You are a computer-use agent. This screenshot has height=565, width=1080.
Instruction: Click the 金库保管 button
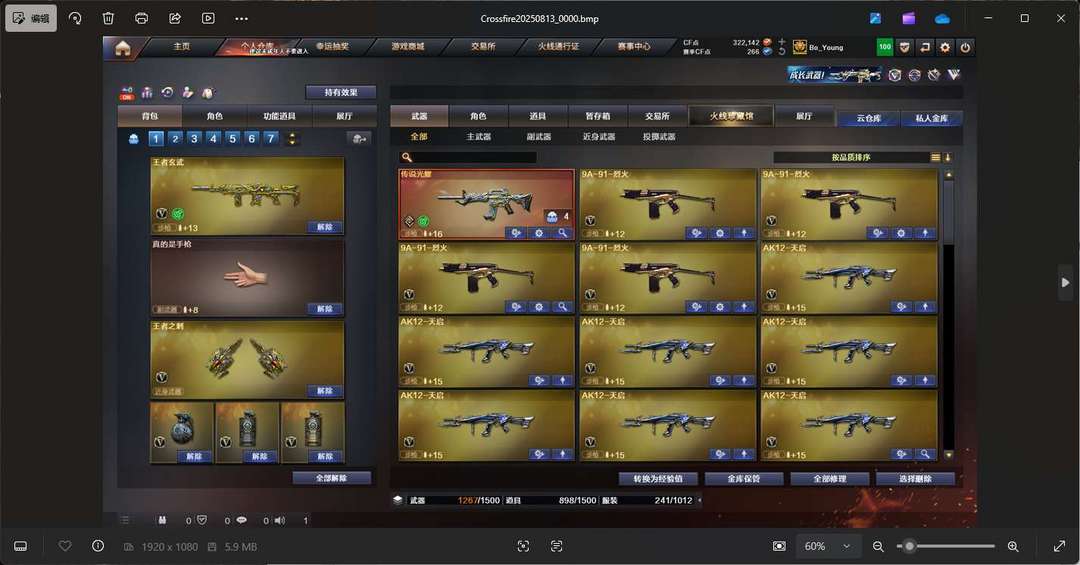point(744,478)
